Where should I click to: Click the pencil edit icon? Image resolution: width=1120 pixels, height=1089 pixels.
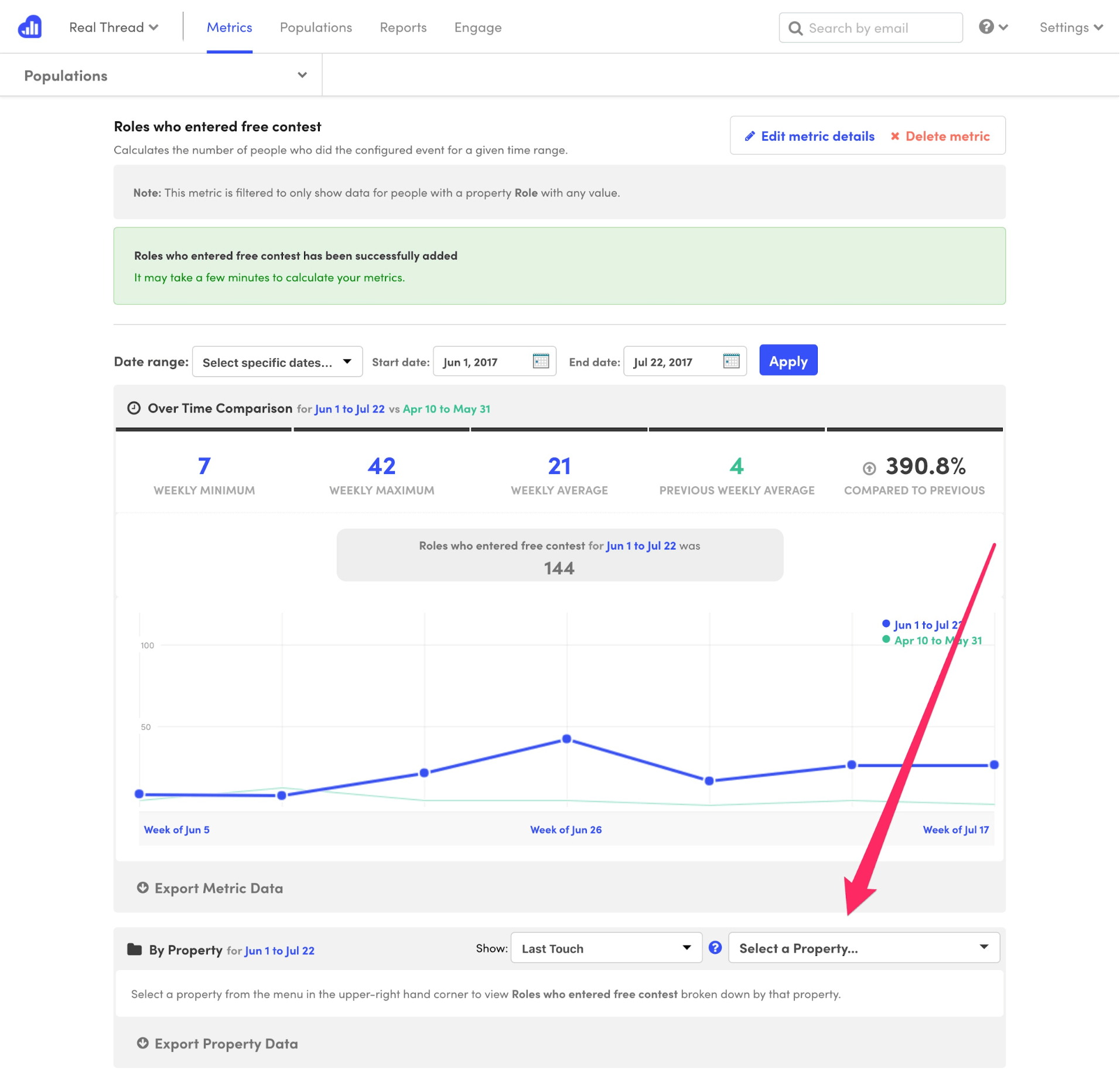point(749,136)
